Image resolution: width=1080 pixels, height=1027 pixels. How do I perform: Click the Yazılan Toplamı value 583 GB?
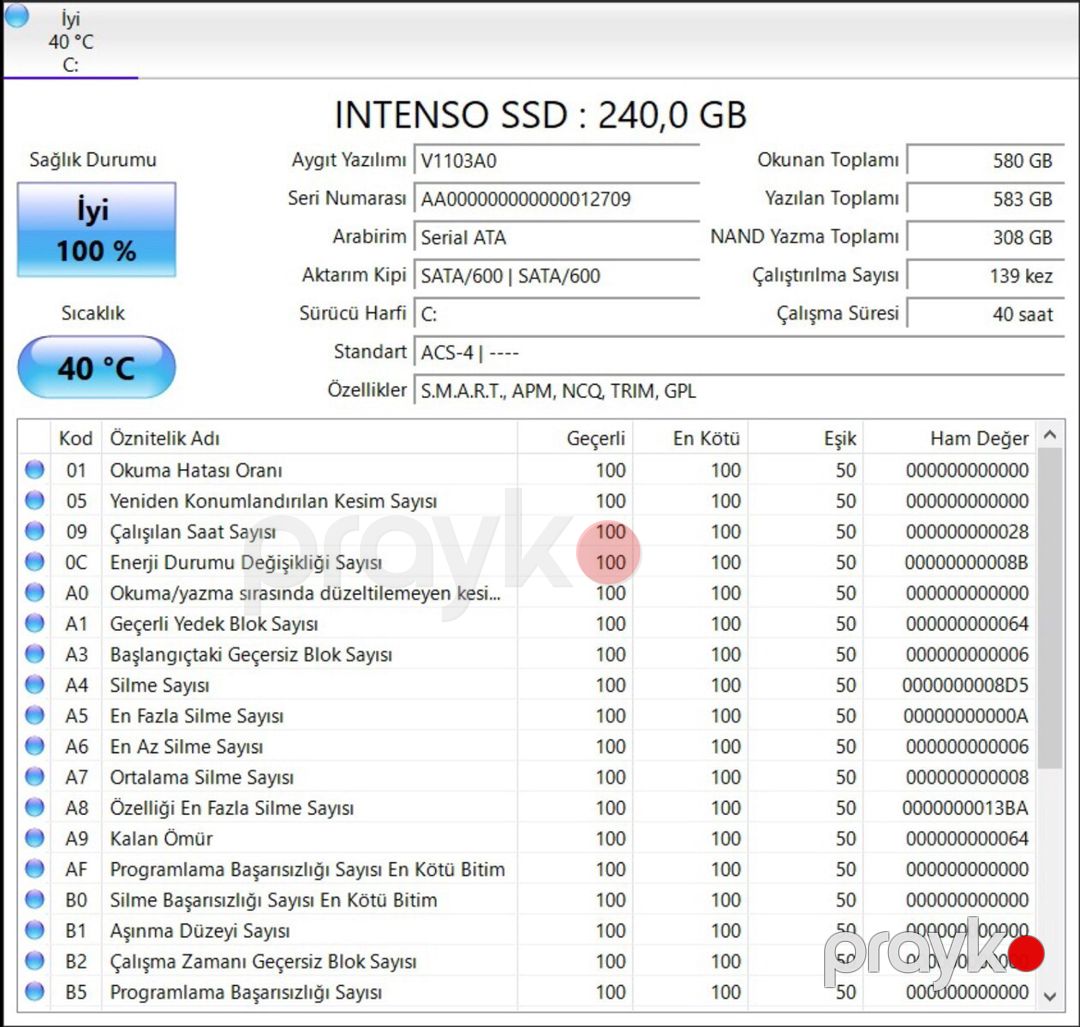986,199
